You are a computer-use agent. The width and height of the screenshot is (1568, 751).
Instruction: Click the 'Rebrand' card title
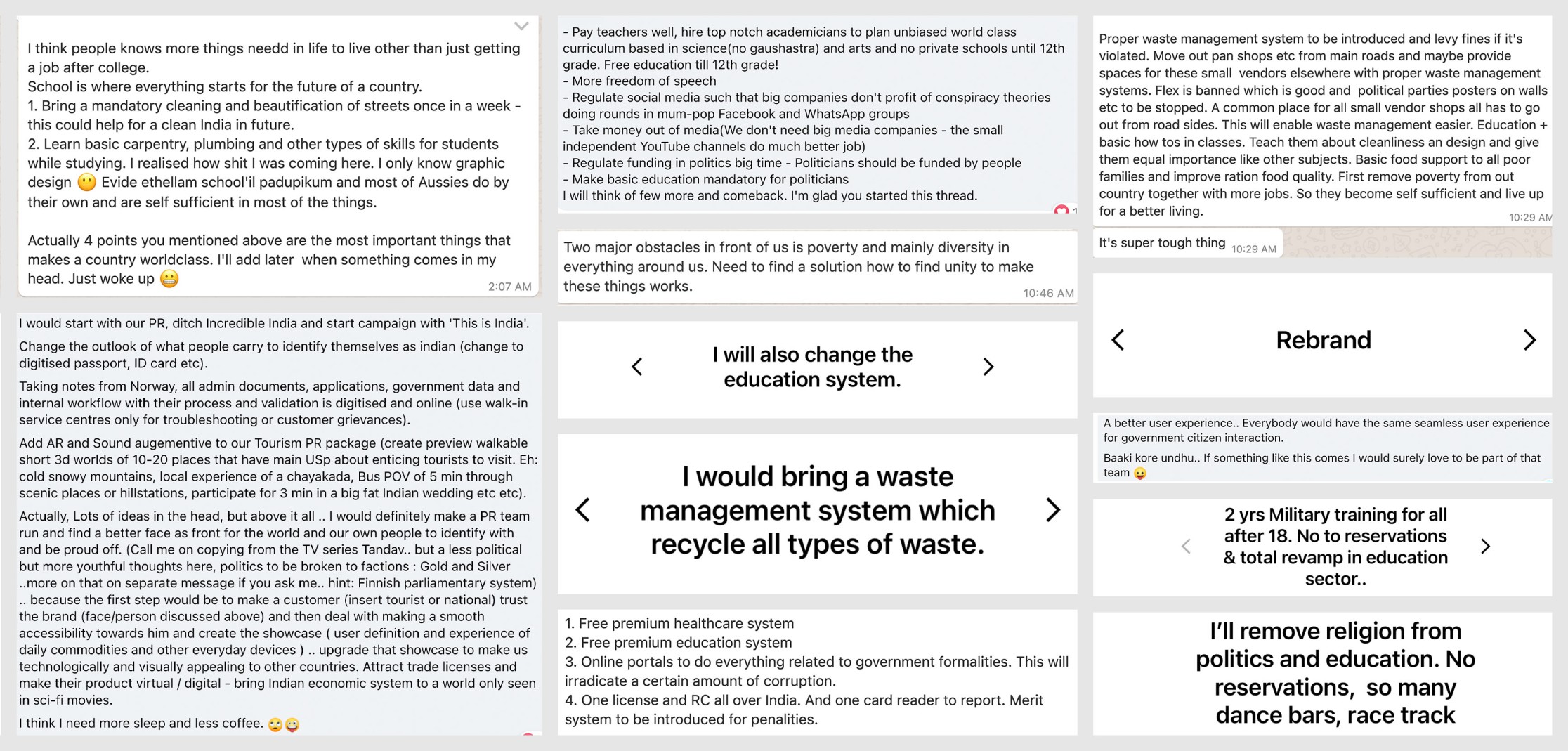[x=1324, y=340]
